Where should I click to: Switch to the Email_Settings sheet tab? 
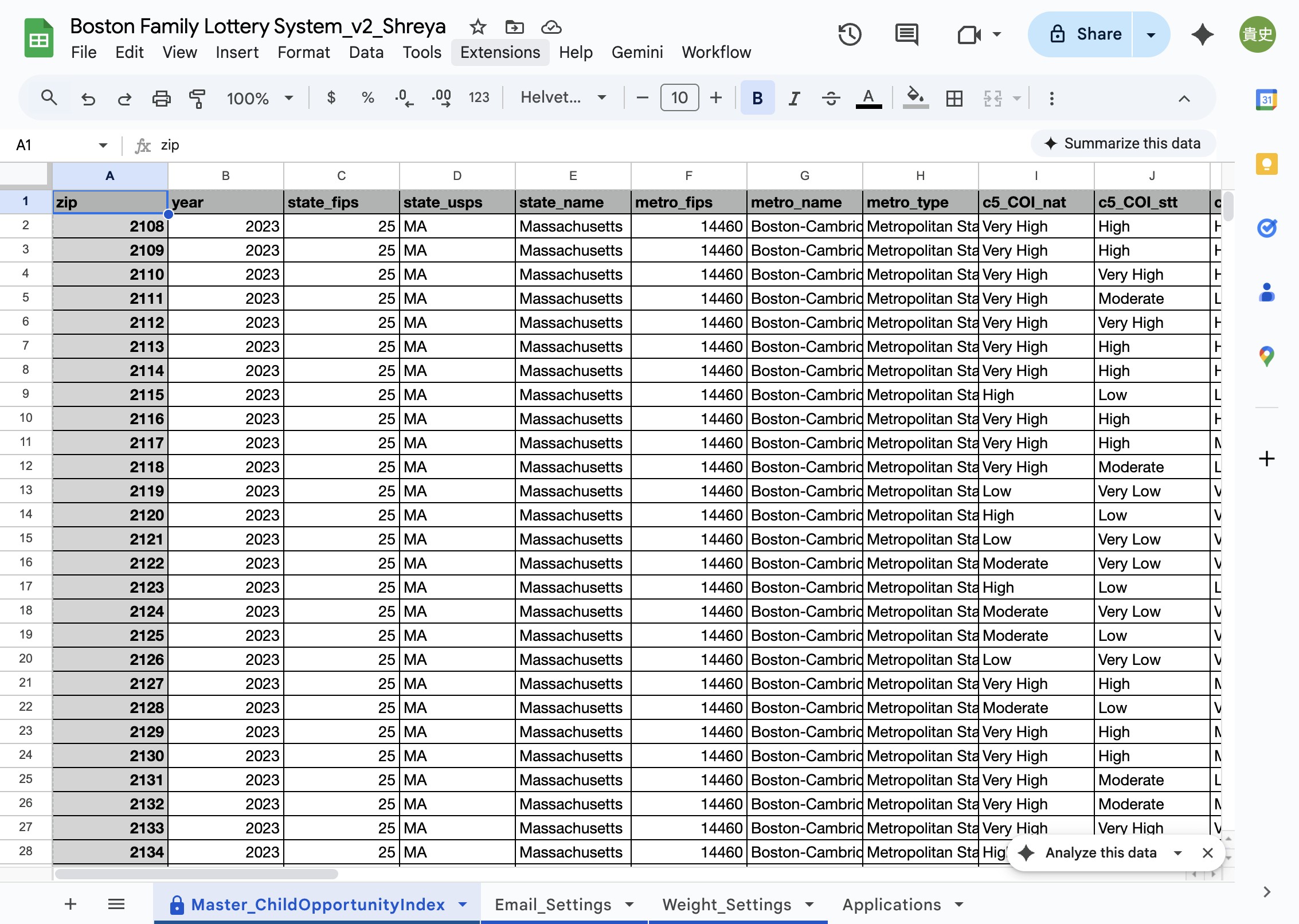pyautogui.click(x=553, y=905)
